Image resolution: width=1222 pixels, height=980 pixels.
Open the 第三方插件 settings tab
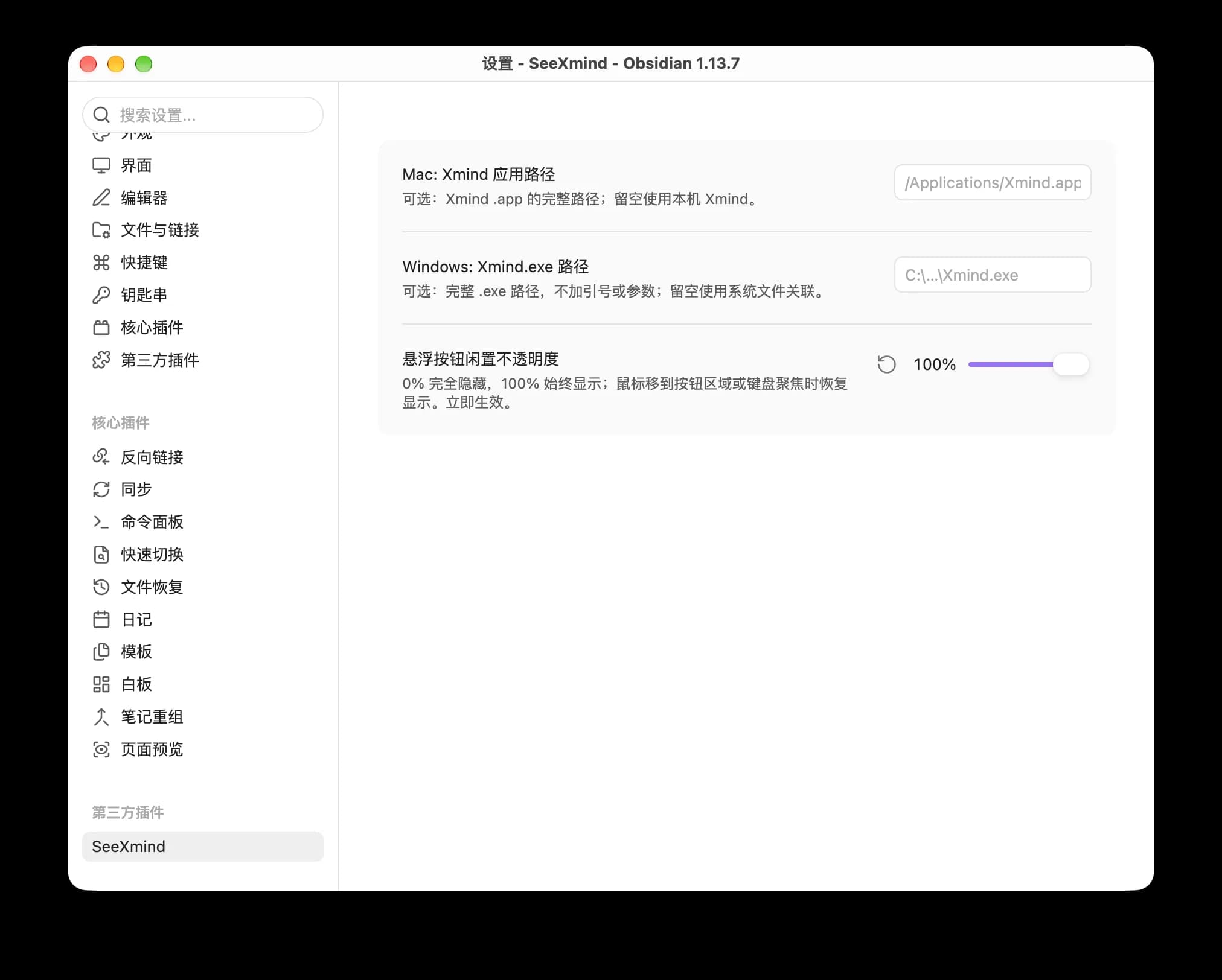tap(203, 360)
